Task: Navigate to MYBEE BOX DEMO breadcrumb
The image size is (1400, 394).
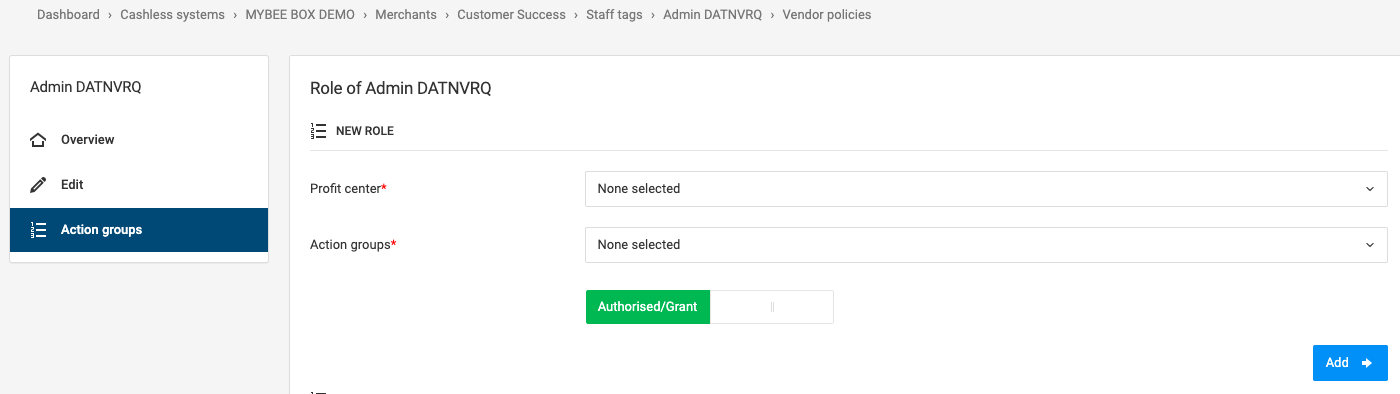Action: point(300,15)
